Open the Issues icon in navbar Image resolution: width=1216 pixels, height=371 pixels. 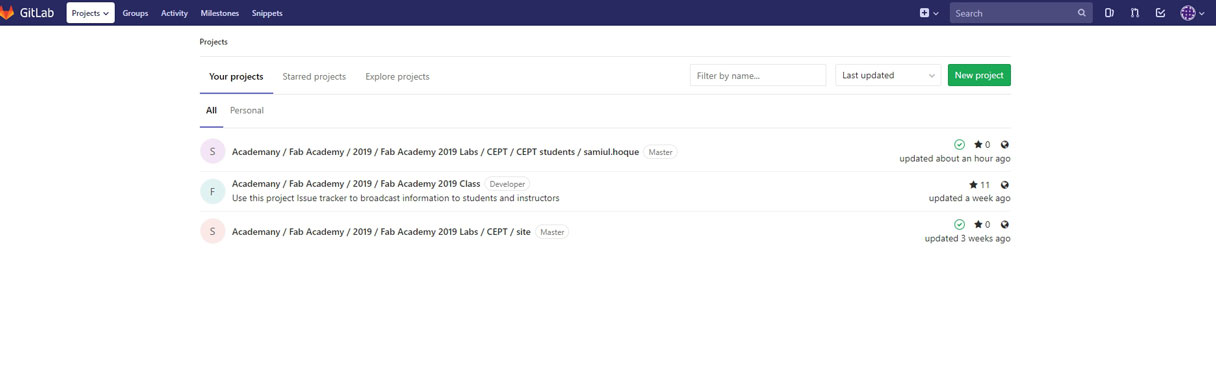point(1109,13)
